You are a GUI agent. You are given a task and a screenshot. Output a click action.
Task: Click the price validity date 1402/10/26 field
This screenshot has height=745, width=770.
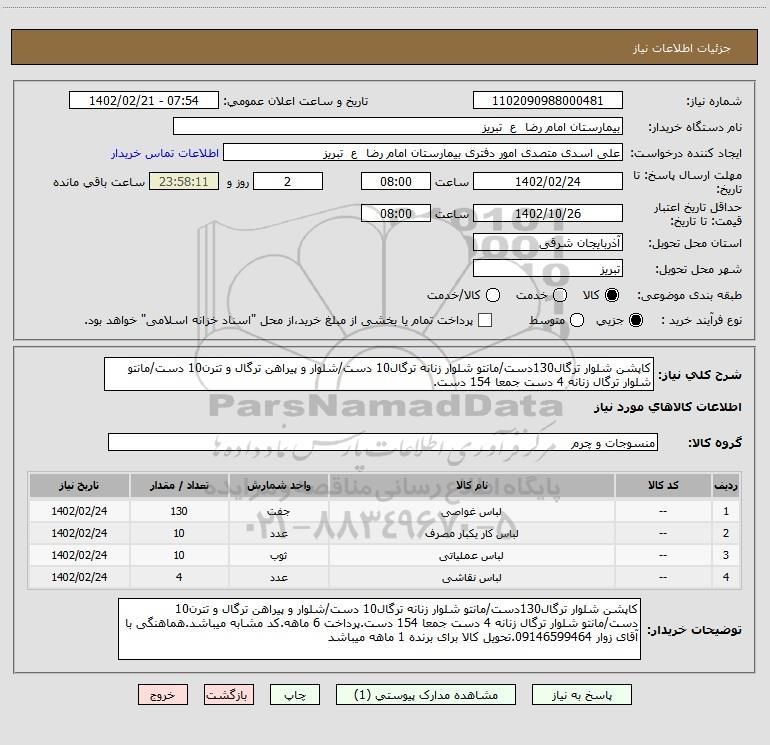[x=548, y=213]
